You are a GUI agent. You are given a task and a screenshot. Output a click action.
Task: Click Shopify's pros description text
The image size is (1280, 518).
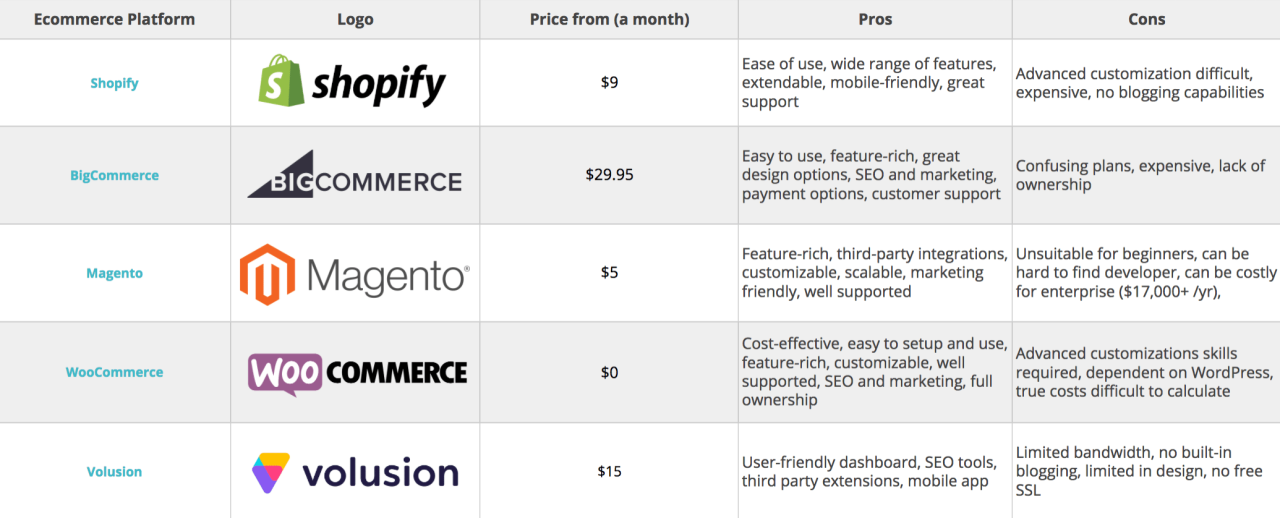(869, 82)
